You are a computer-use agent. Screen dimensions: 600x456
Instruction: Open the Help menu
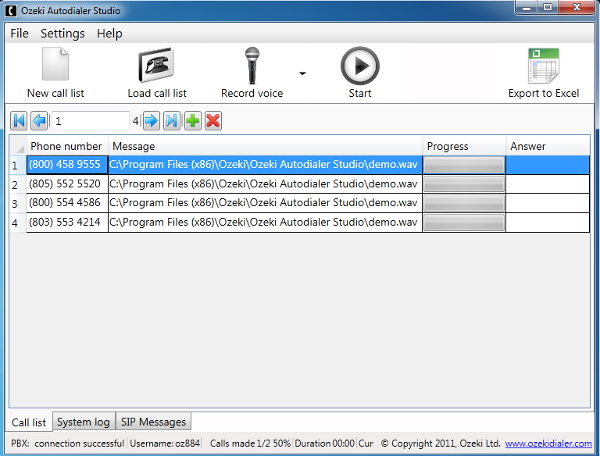[x=110, y=33]
